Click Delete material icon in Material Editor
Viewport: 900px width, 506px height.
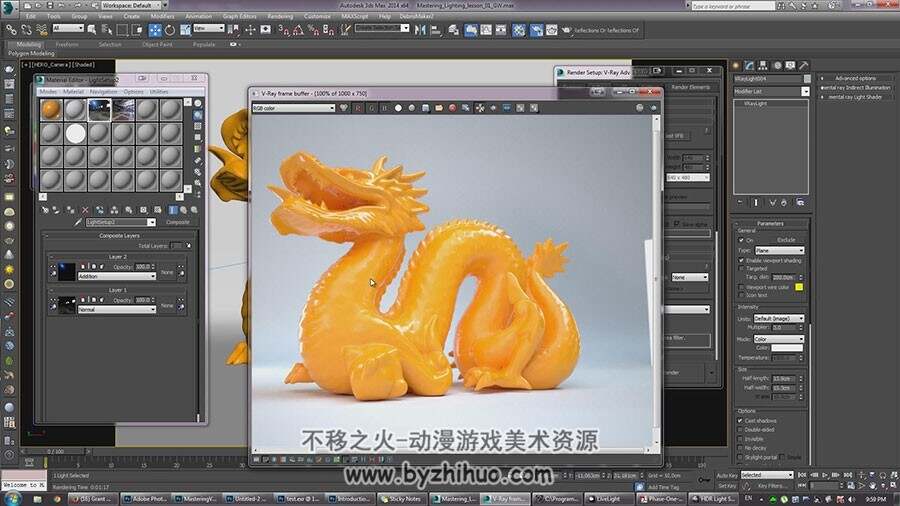pos(86,210)
